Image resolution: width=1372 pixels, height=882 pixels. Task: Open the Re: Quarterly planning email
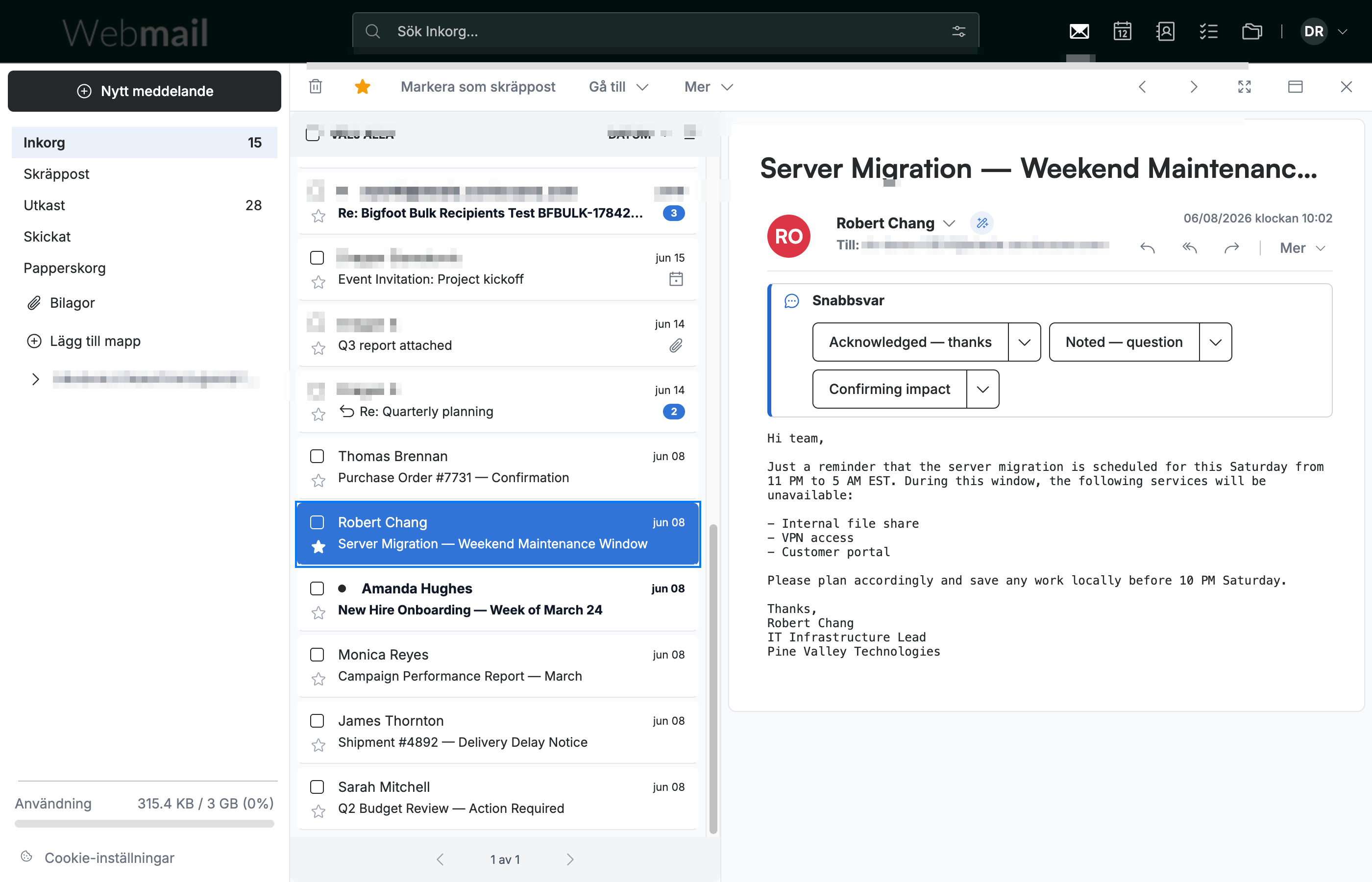pyautogui.click(x=498, y=400)
